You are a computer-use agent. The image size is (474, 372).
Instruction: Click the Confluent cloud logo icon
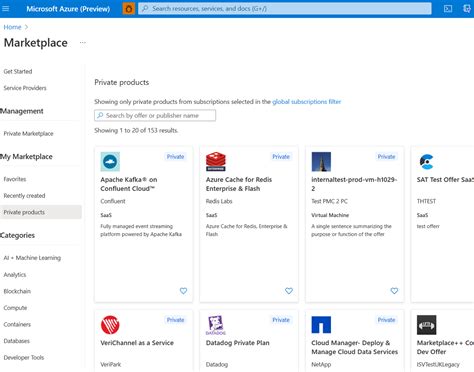(110, 162)
